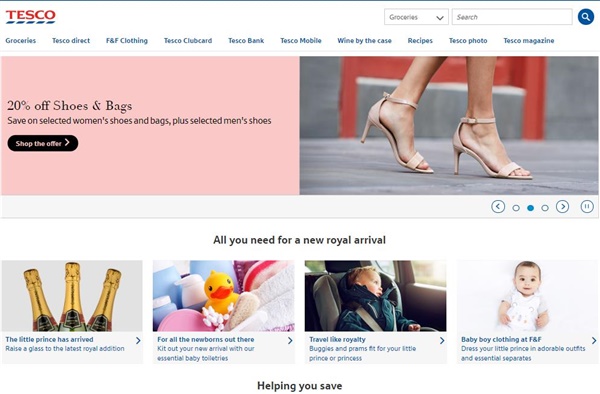Pause the banner carousel
This screenshot has width=600, height=394.
587,207
